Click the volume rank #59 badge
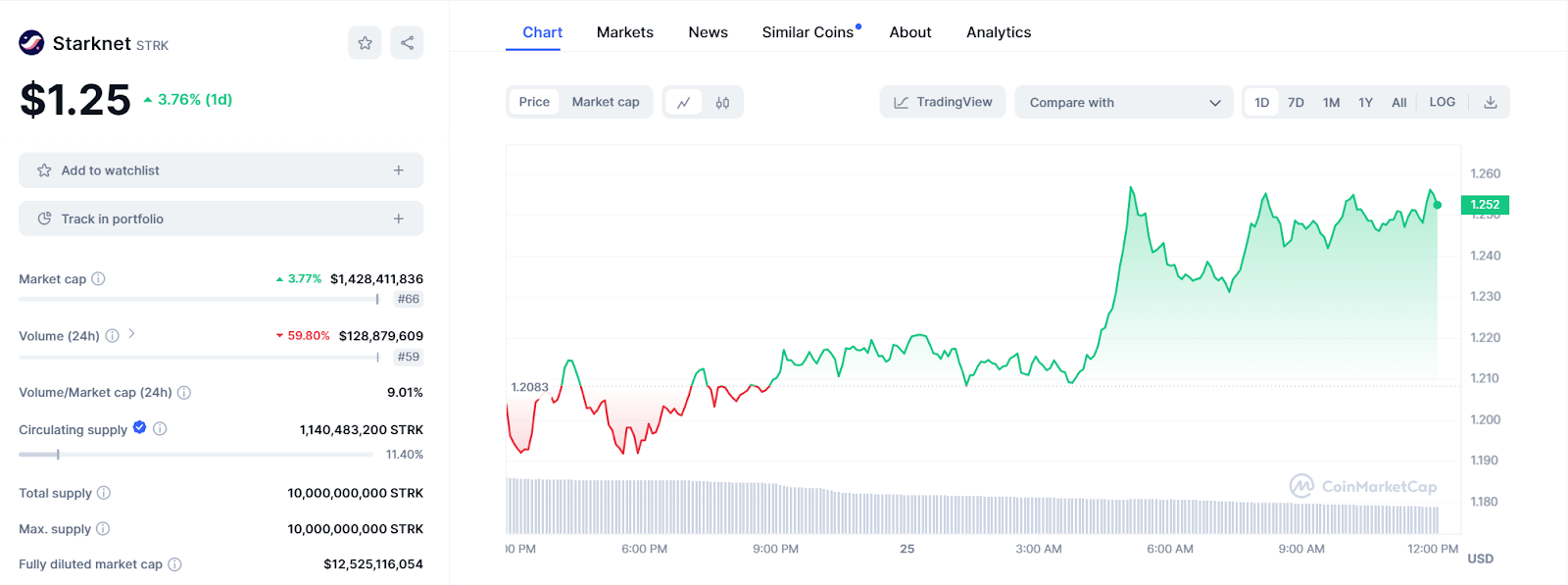 409,357
